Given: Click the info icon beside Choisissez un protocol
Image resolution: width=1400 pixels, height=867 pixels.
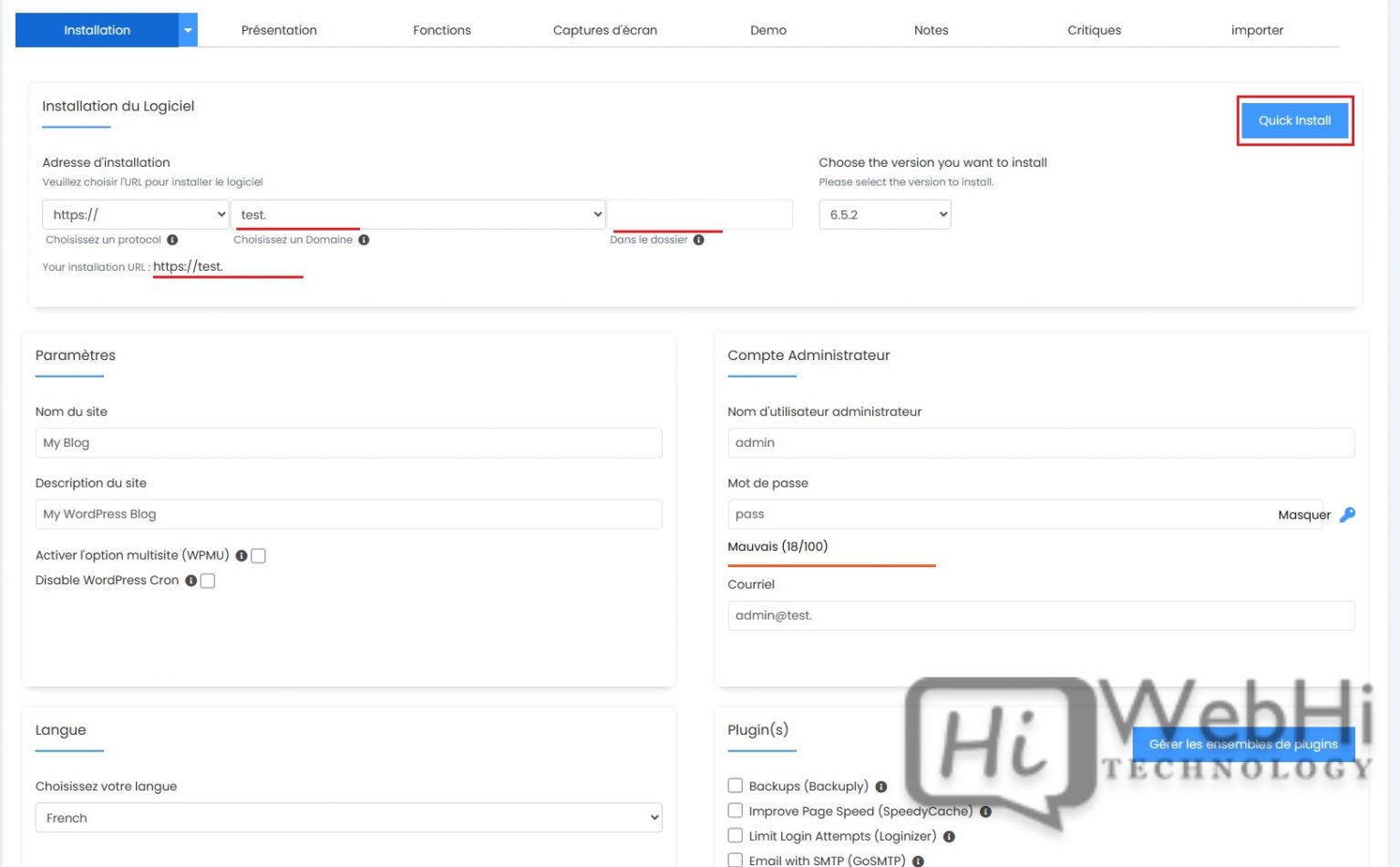Looking at the screenshot, I should [x=171, y=240].
